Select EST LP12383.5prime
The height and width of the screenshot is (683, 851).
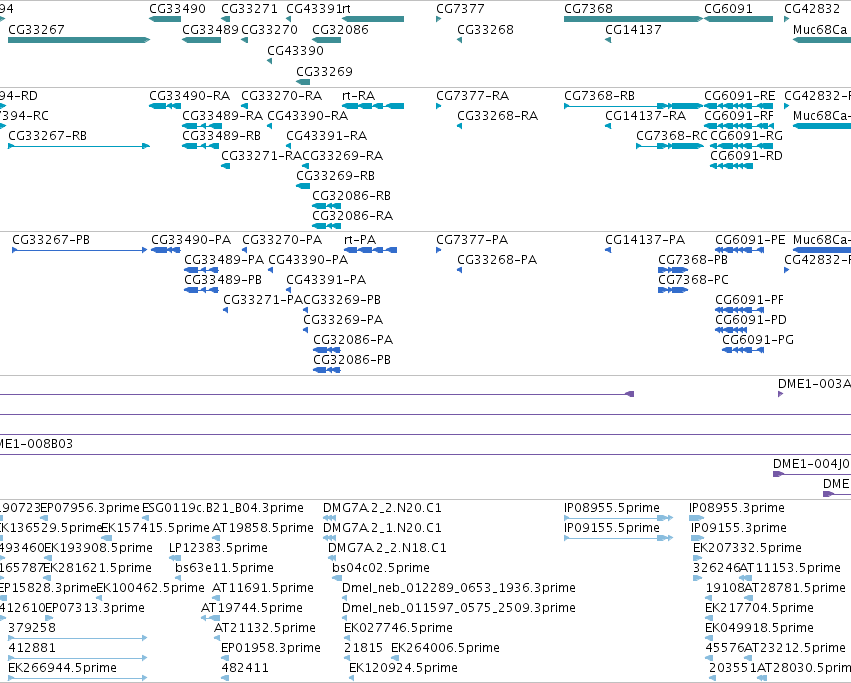click(218, 548)
